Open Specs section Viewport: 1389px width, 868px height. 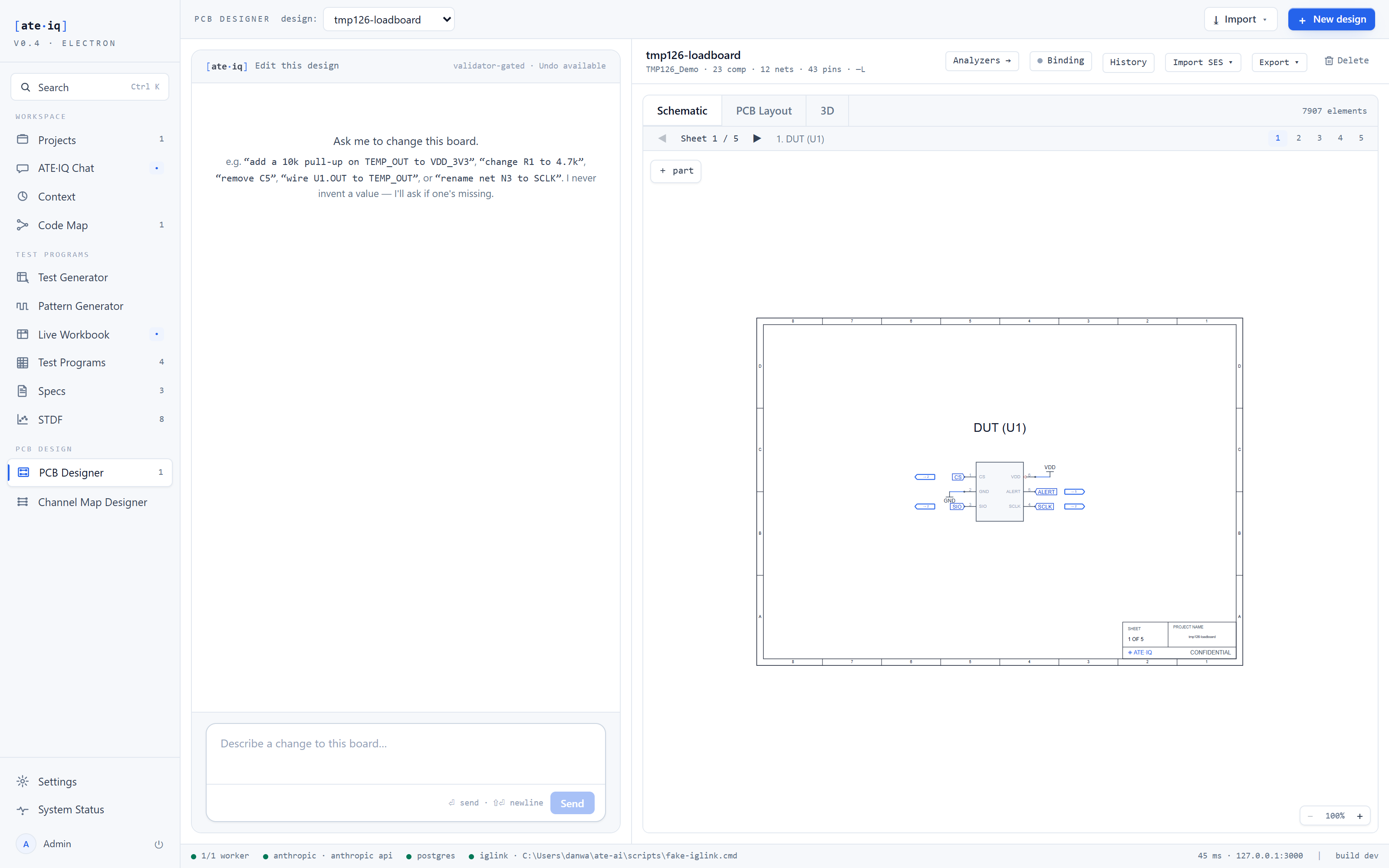click(89, 391)
